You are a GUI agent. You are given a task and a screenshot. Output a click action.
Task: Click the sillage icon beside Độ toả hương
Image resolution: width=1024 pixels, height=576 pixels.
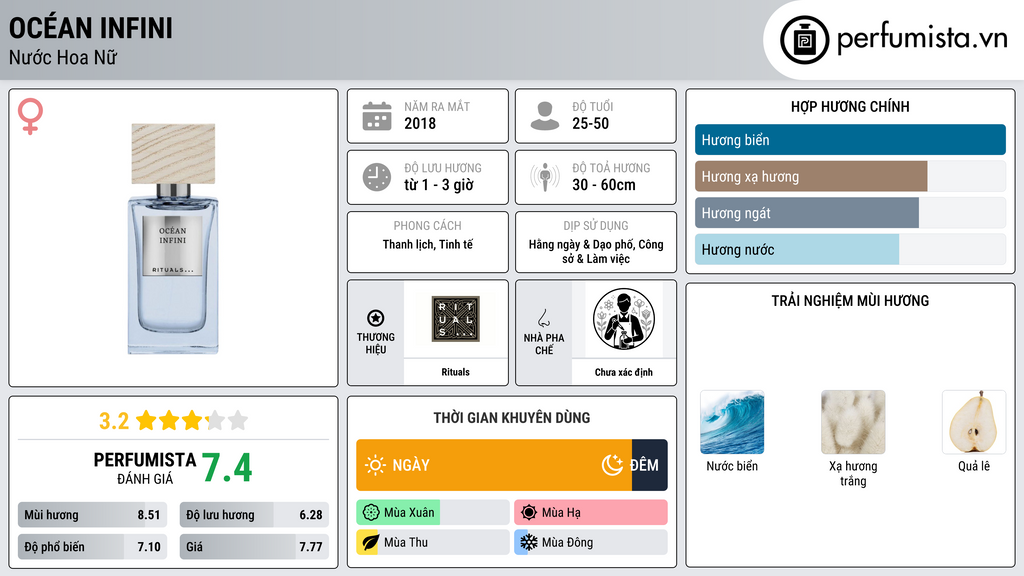click(545, 177)
